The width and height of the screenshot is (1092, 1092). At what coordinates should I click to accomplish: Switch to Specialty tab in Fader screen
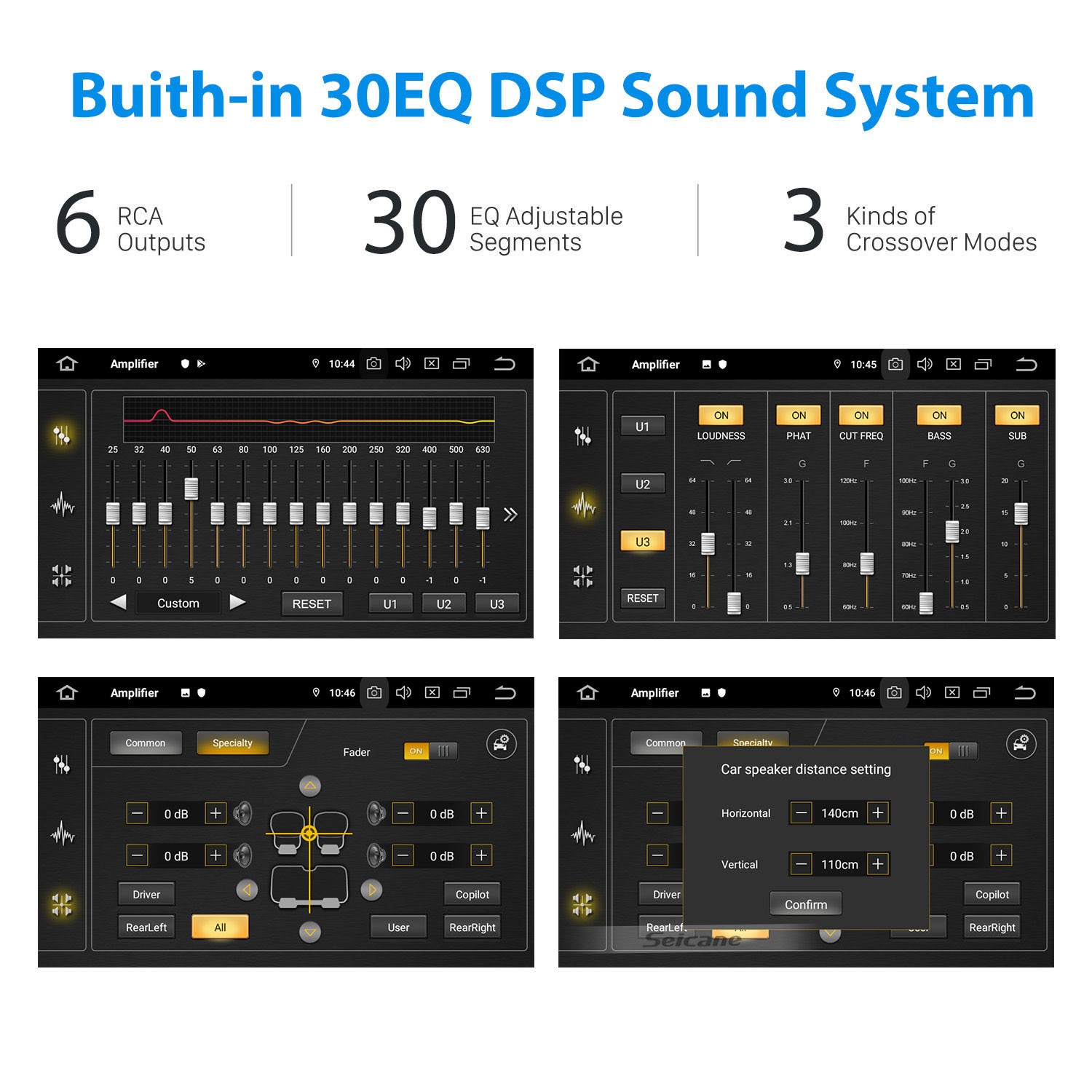[232, 743]
